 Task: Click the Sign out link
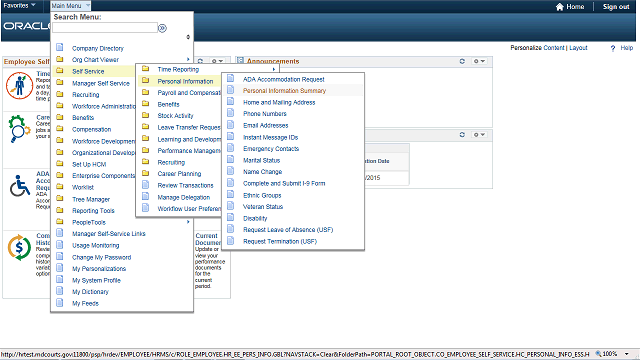[616, 7]
